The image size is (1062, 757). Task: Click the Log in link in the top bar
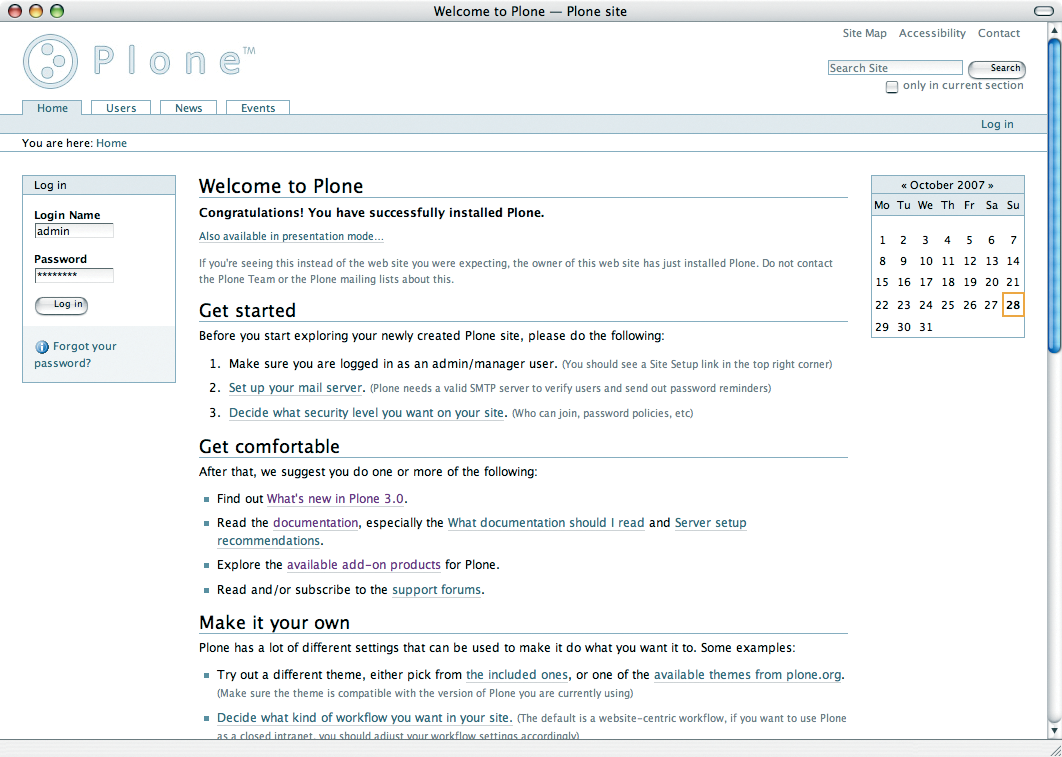997,124
